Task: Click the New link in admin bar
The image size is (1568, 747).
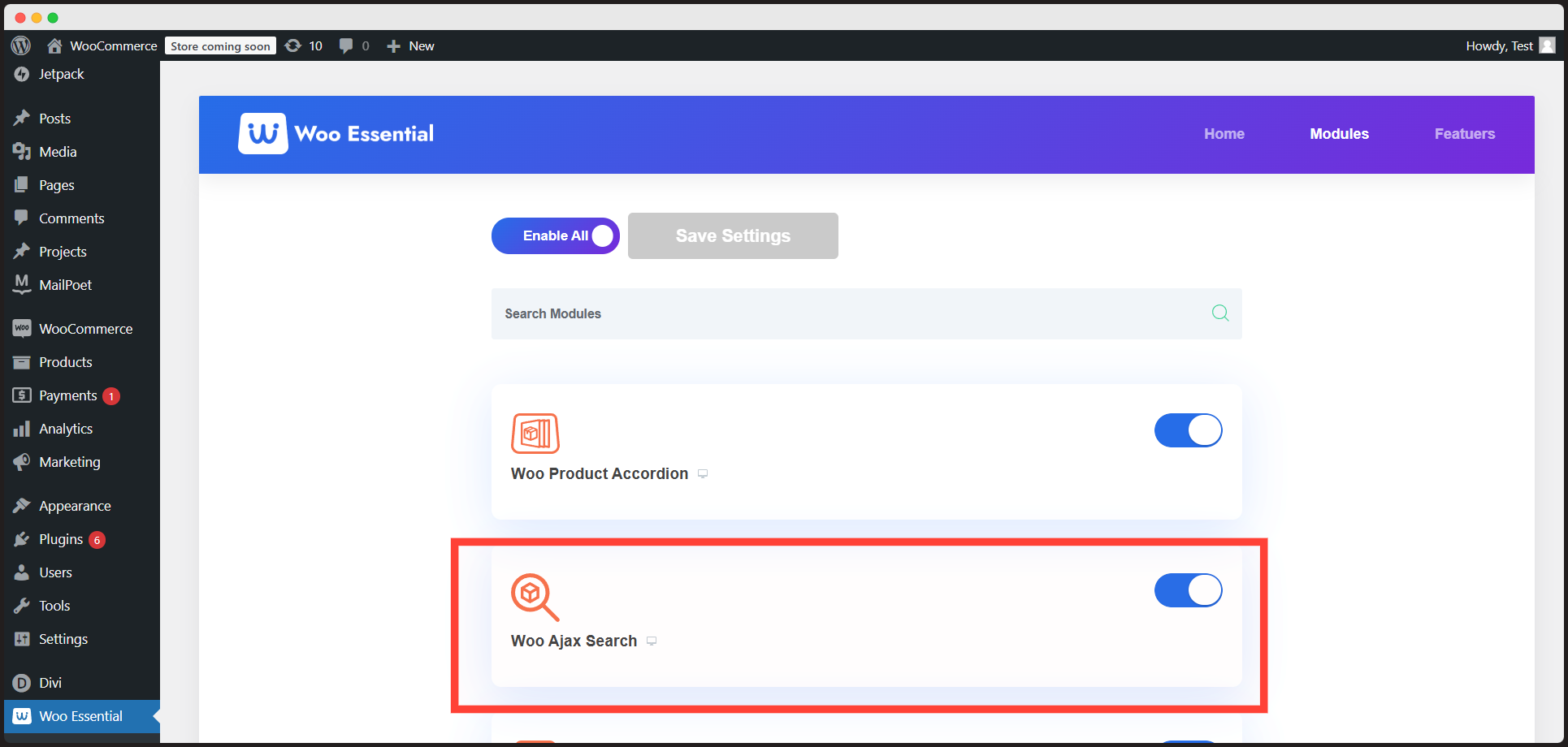Action: [422, 45]
